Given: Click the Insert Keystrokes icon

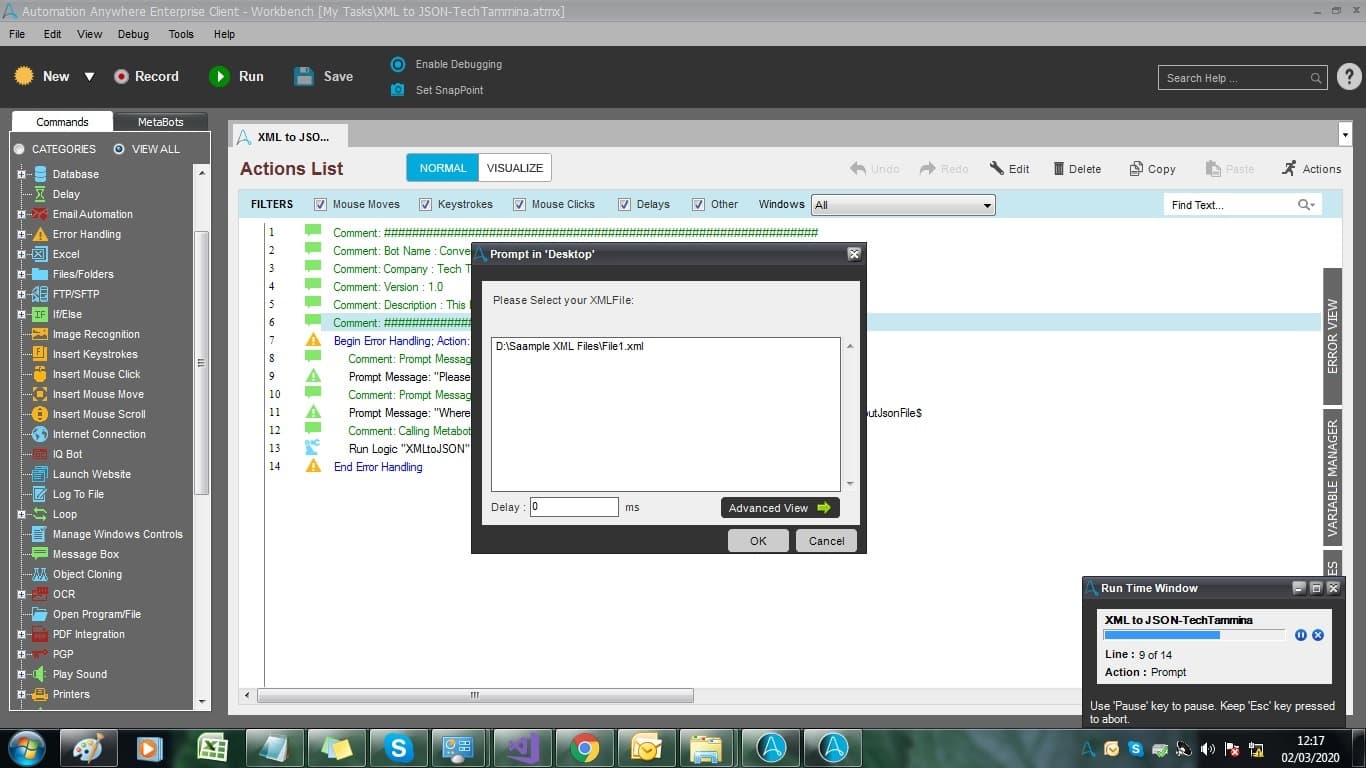Looking at the screenshot, I should tap(40, 354).
